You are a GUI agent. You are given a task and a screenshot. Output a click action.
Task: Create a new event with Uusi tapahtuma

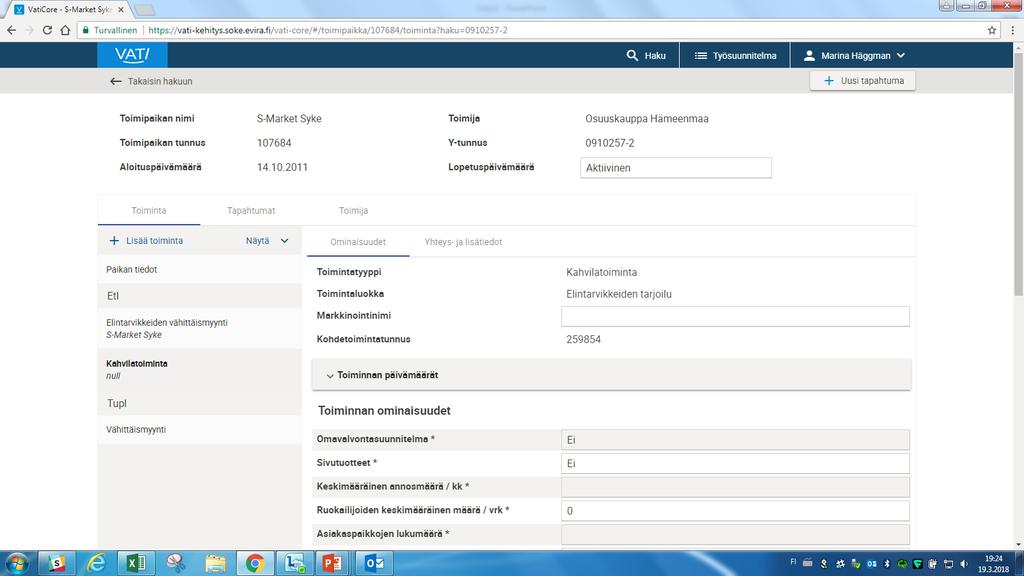[x=863, y=81]
